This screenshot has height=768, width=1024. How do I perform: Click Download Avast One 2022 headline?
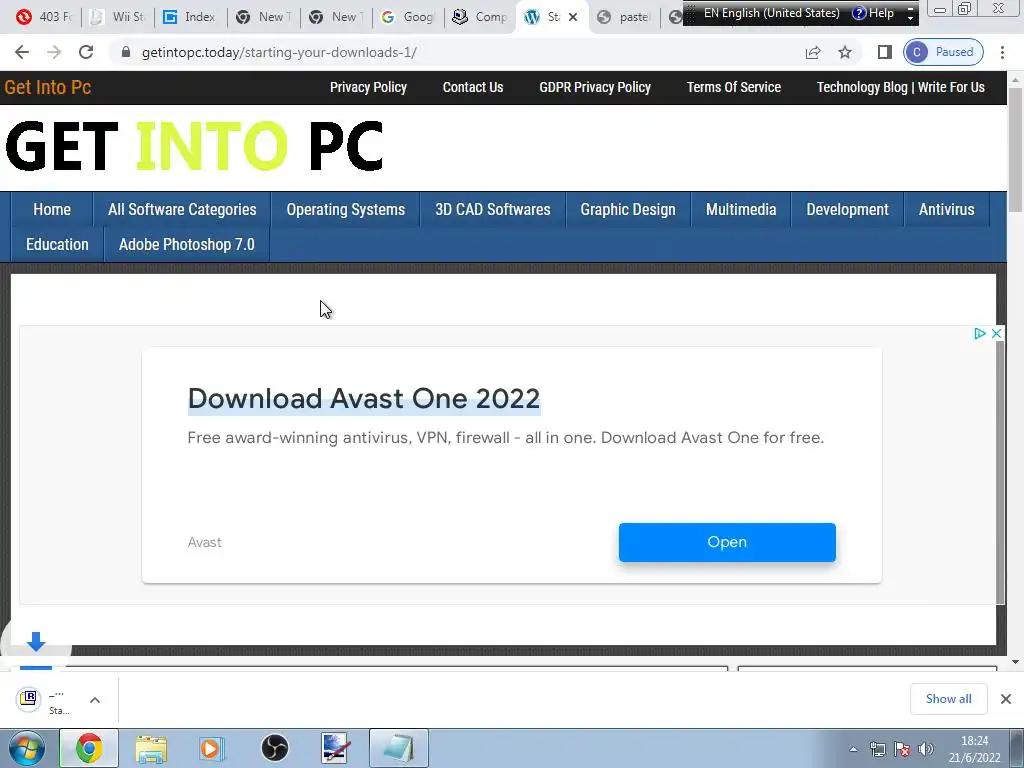(x=364, y=398)
